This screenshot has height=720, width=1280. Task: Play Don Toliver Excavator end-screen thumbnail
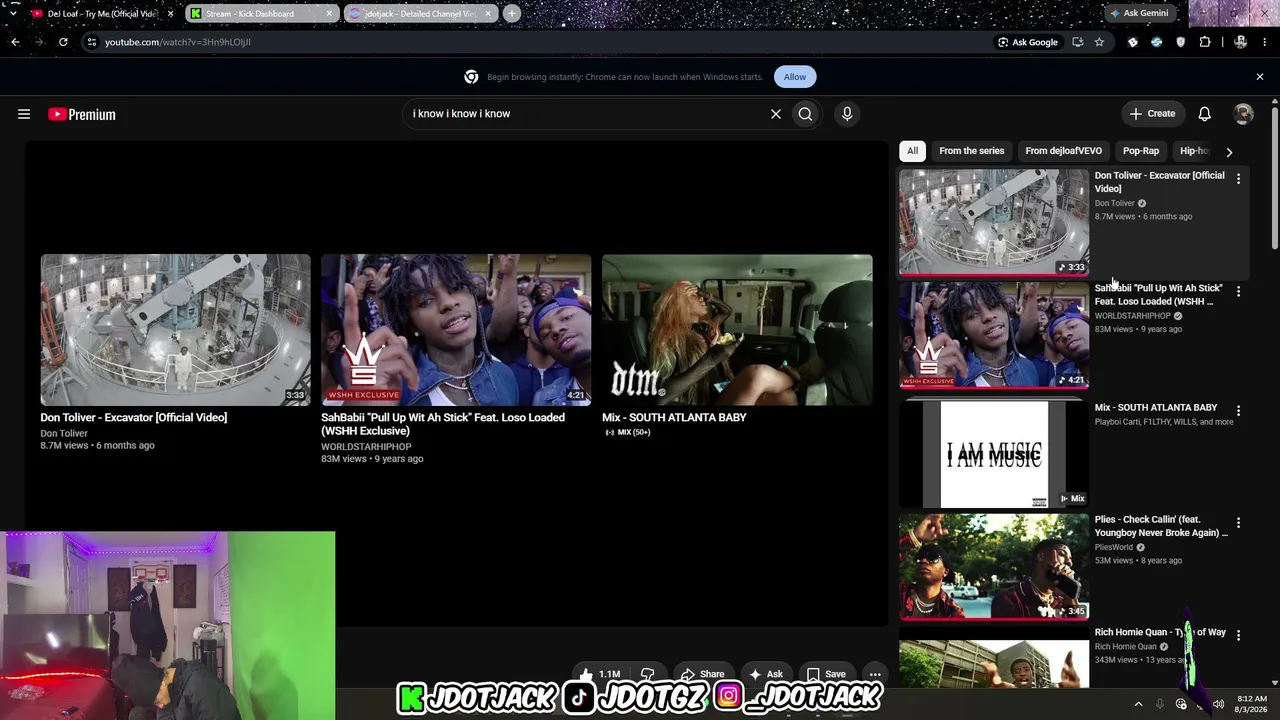[x=175, y=330]
